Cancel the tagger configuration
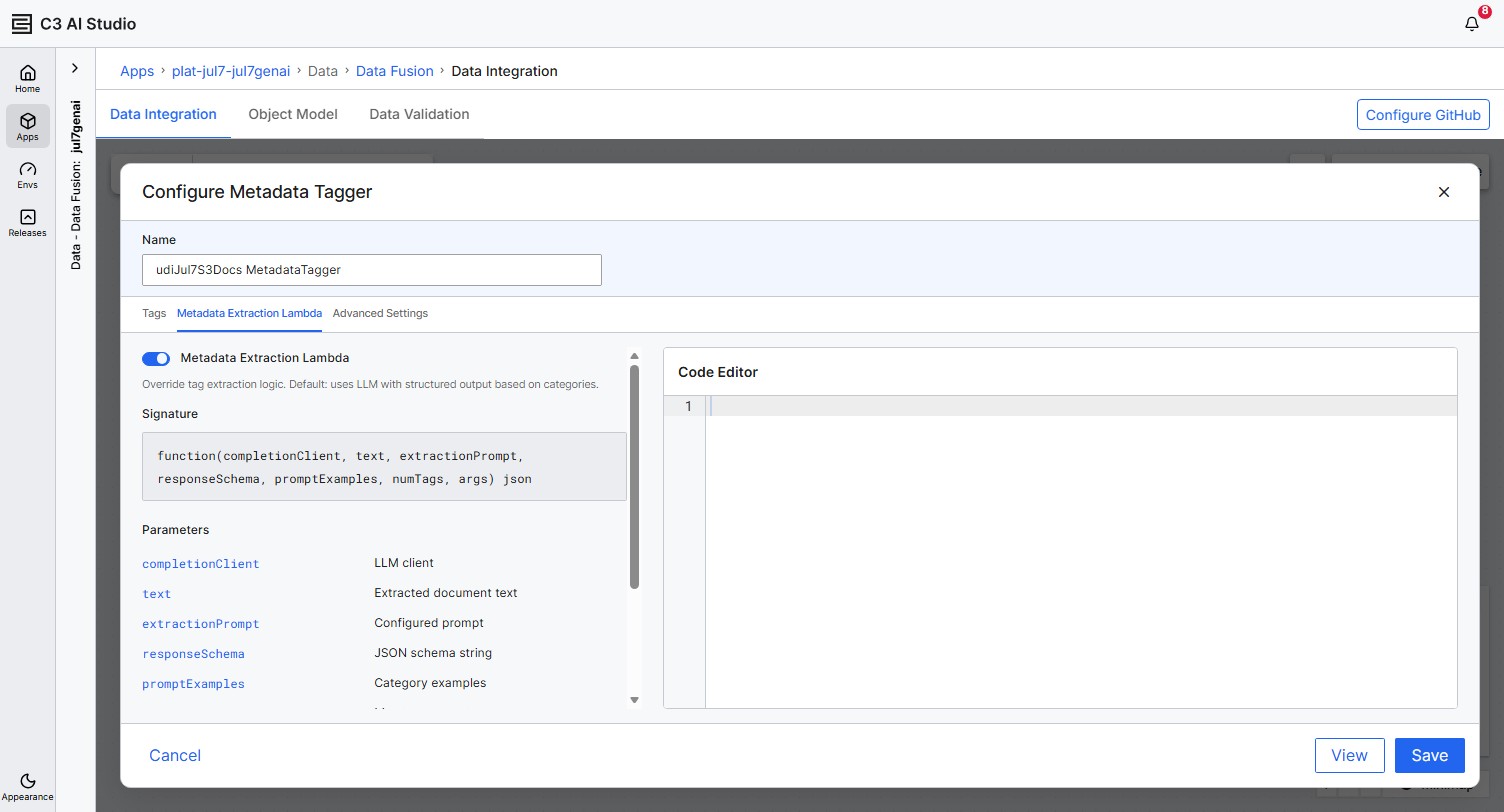The height and width of the screenshot is (812, 1504). pyautogui.click(x=175, y=755)
